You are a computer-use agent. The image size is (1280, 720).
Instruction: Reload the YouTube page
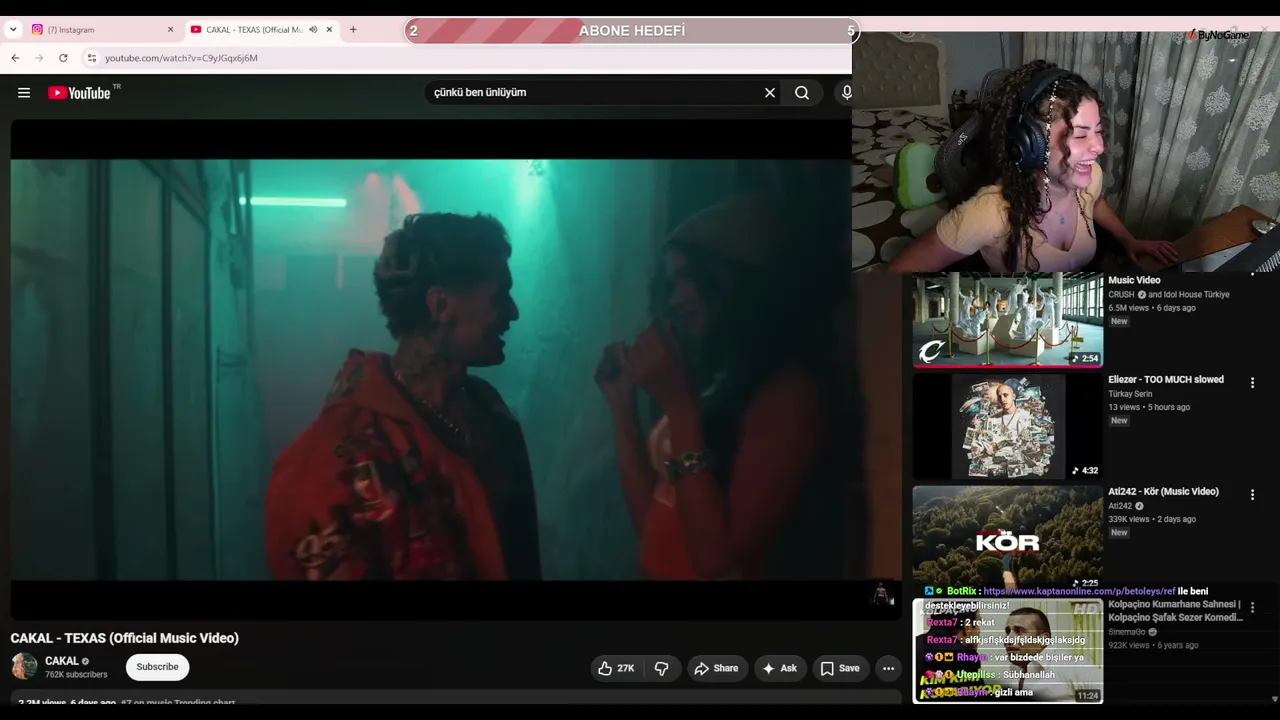click(63, 58)
